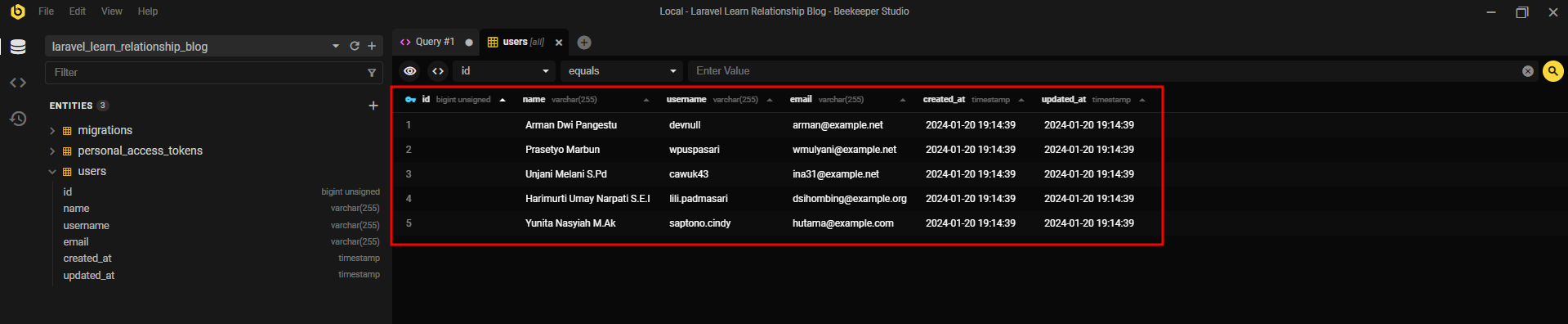Select username cell devnull
The image size is (1568, 324).
click(x=685, y=125)
